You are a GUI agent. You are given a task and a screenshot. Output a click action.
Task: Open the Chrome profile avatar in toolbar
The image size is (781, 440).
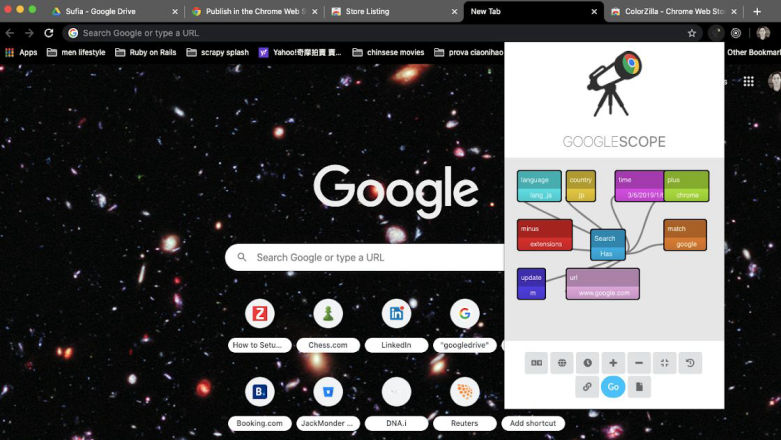763,33
